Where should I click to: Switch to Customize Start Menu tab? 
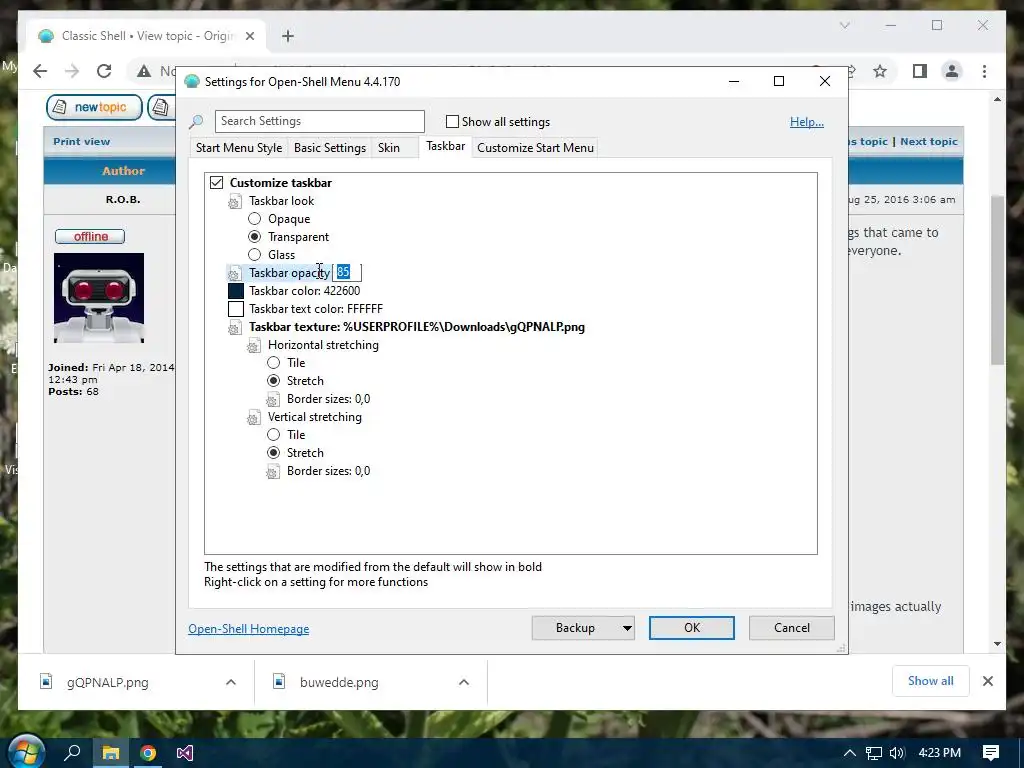click(536, 148)
